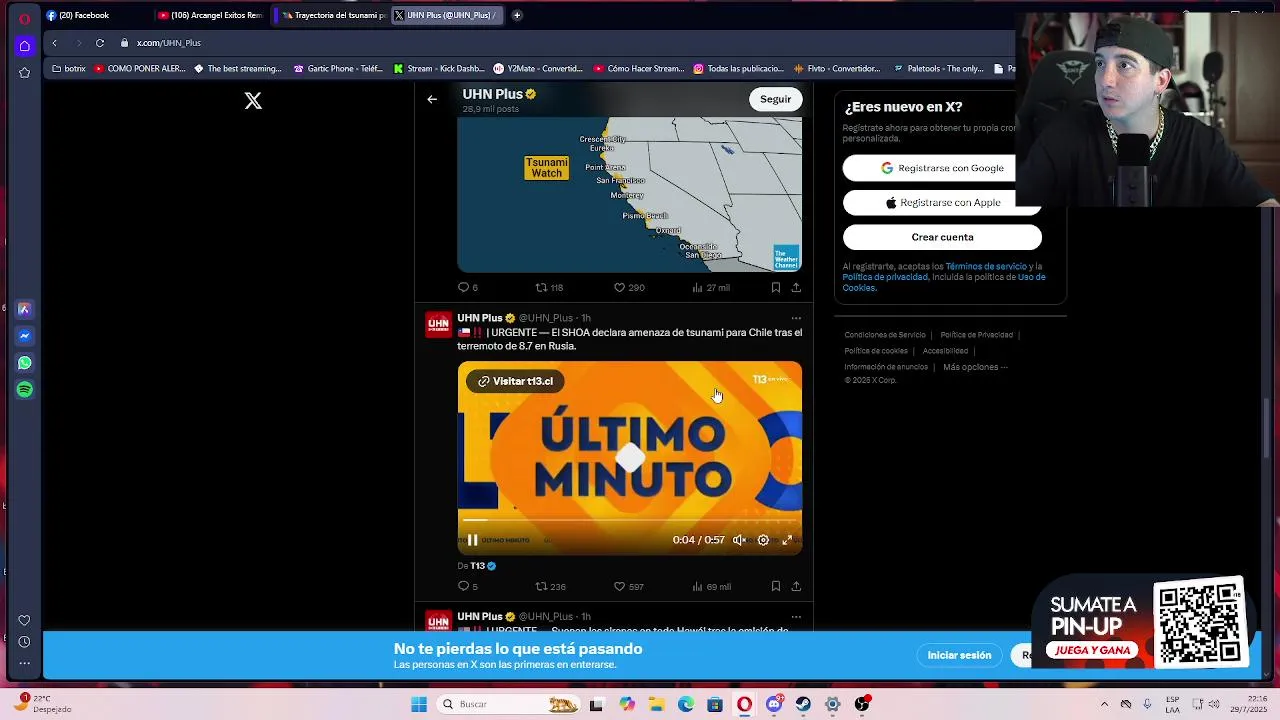Visit t13.cl link on the video
This screenshot has width=1280, height=720.
[515, 381]
